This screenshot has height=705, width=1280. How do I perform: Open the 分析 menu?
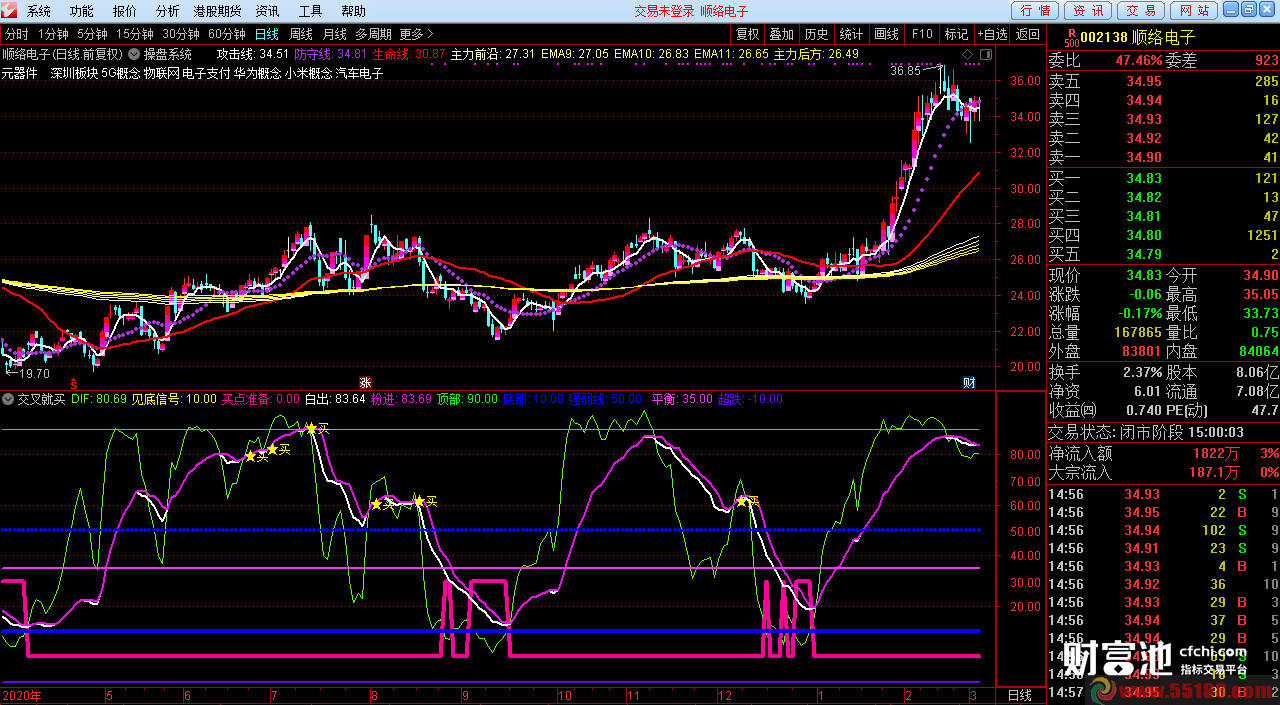point(168,11)
